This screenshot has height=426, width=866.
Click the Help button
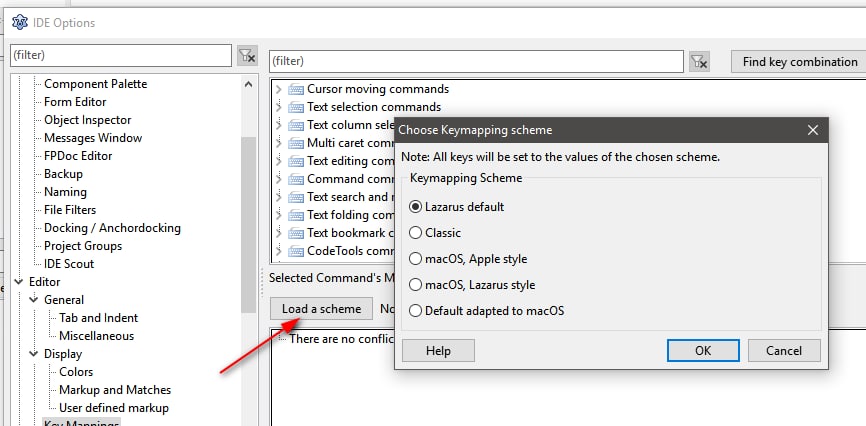point(438,350)
